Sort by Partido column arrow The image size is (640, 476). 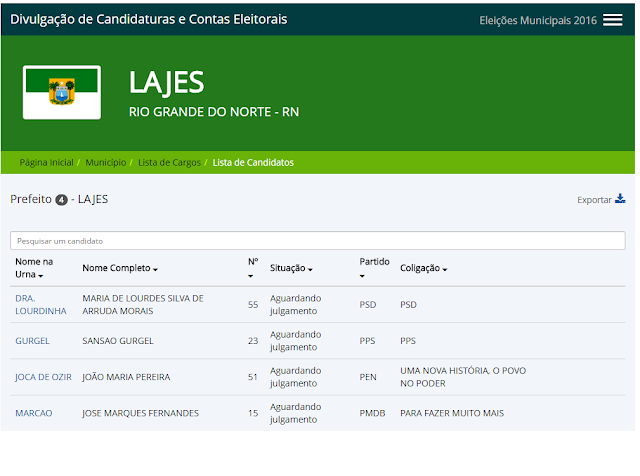[x=362, y=276]
